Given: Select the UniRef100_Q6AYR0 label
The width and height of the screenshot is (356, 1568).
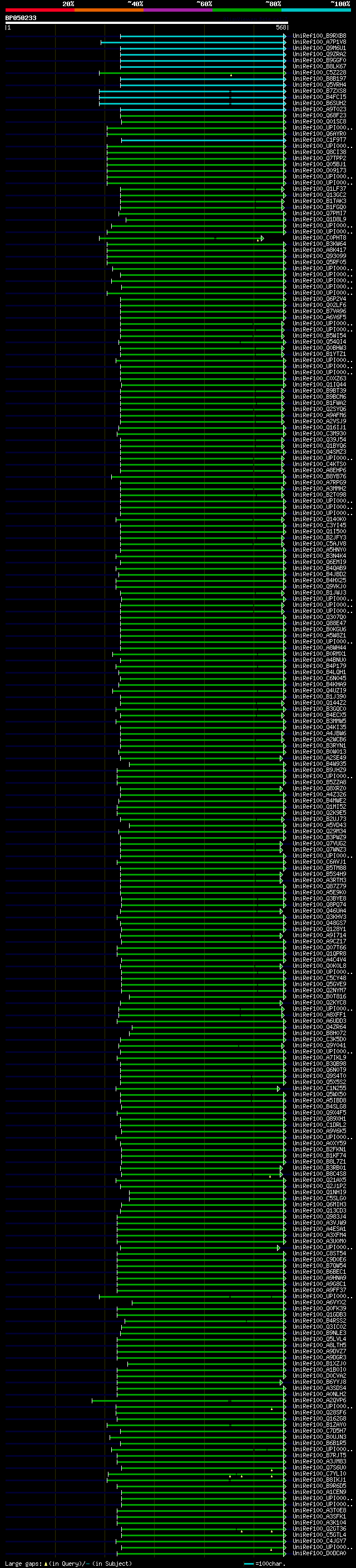Looking at the screenshot, I should (319, 133).
